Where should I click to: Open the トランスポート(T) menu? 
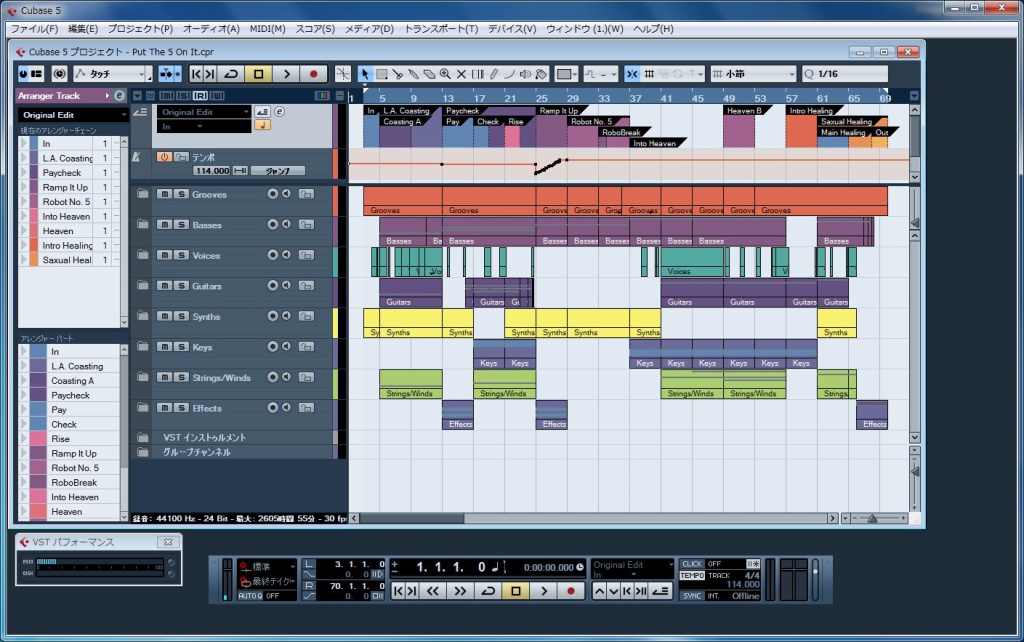click(x=441, y=29)
